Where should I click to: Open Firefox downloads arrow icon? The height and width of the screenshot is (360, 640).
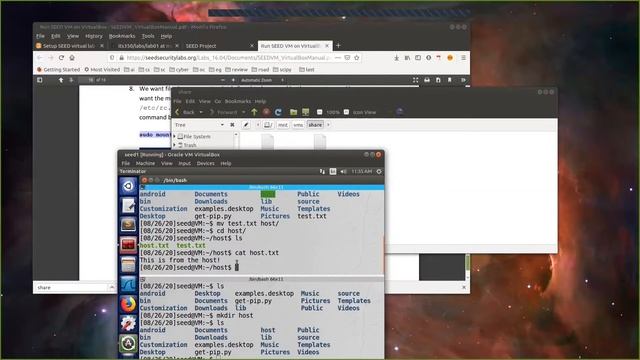pyautogui.click(x=396, y=58)
